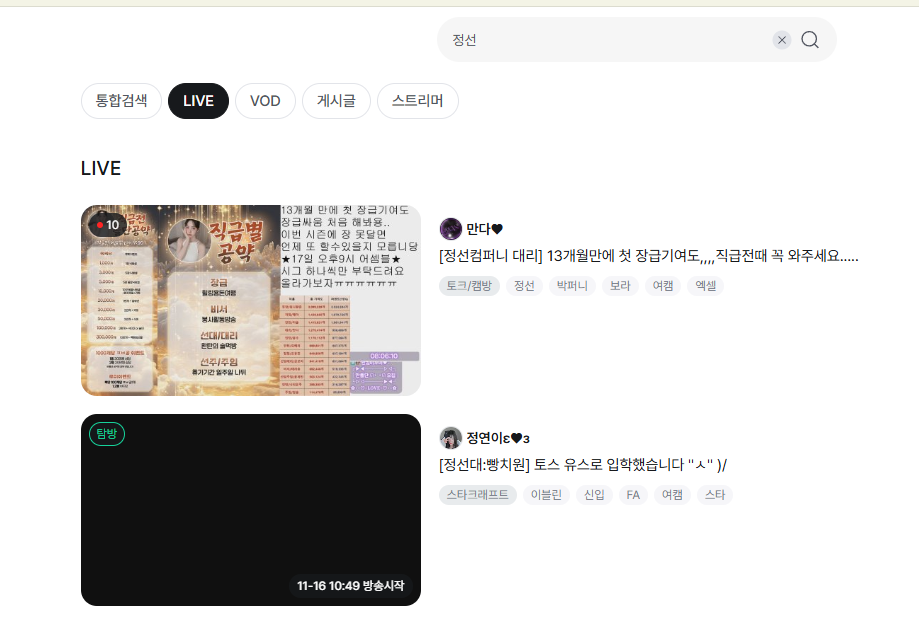Switch to 게시글 tab
Screen dimensions: 919x638
336,101
